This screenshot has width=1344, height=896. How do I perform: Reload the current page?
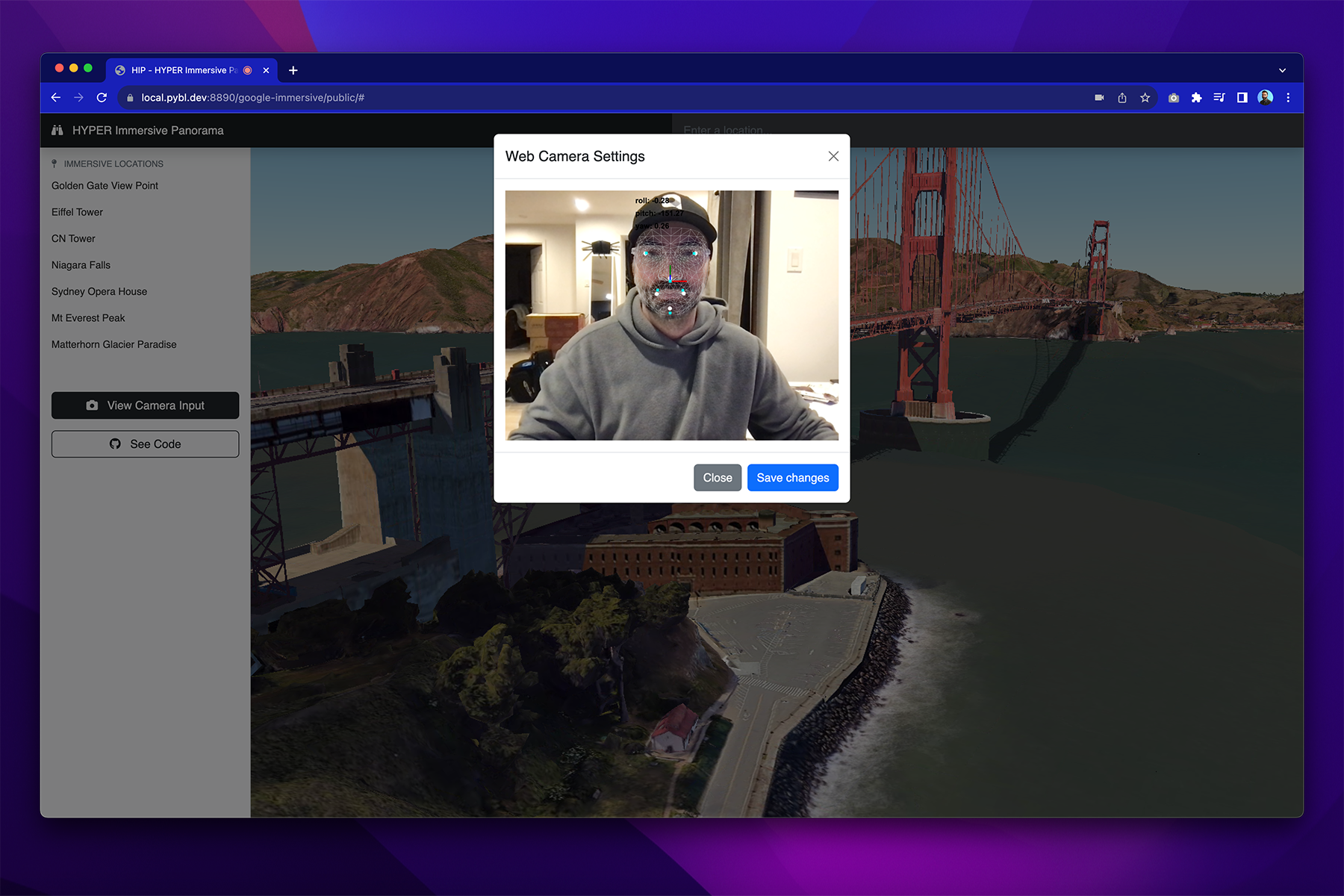102,98
